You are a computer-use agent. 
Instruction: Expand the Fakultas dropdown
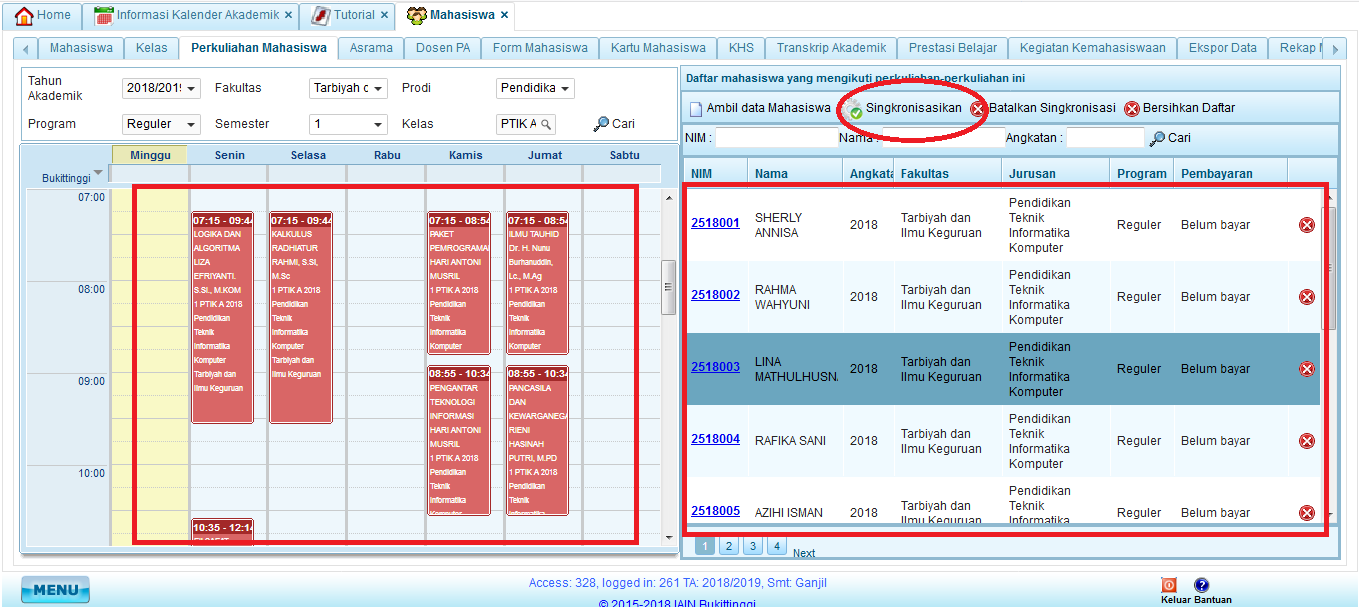379,89
